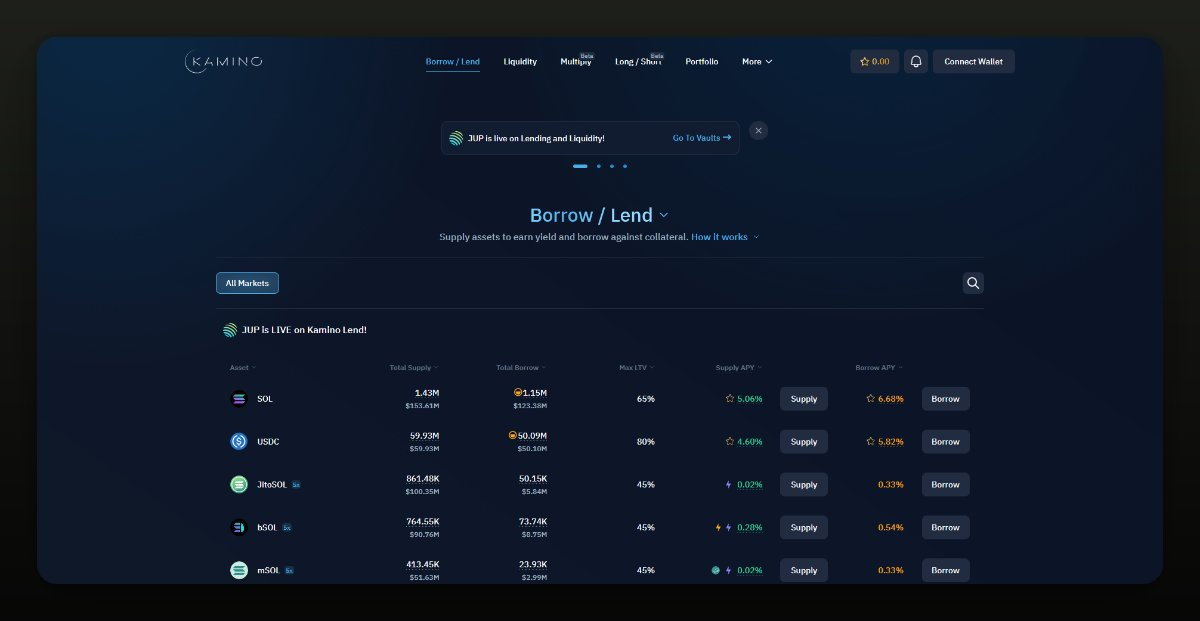Sort by the Total Supply column header
The height and width of the screenshot is (621, 1200).
click(414, 368)
